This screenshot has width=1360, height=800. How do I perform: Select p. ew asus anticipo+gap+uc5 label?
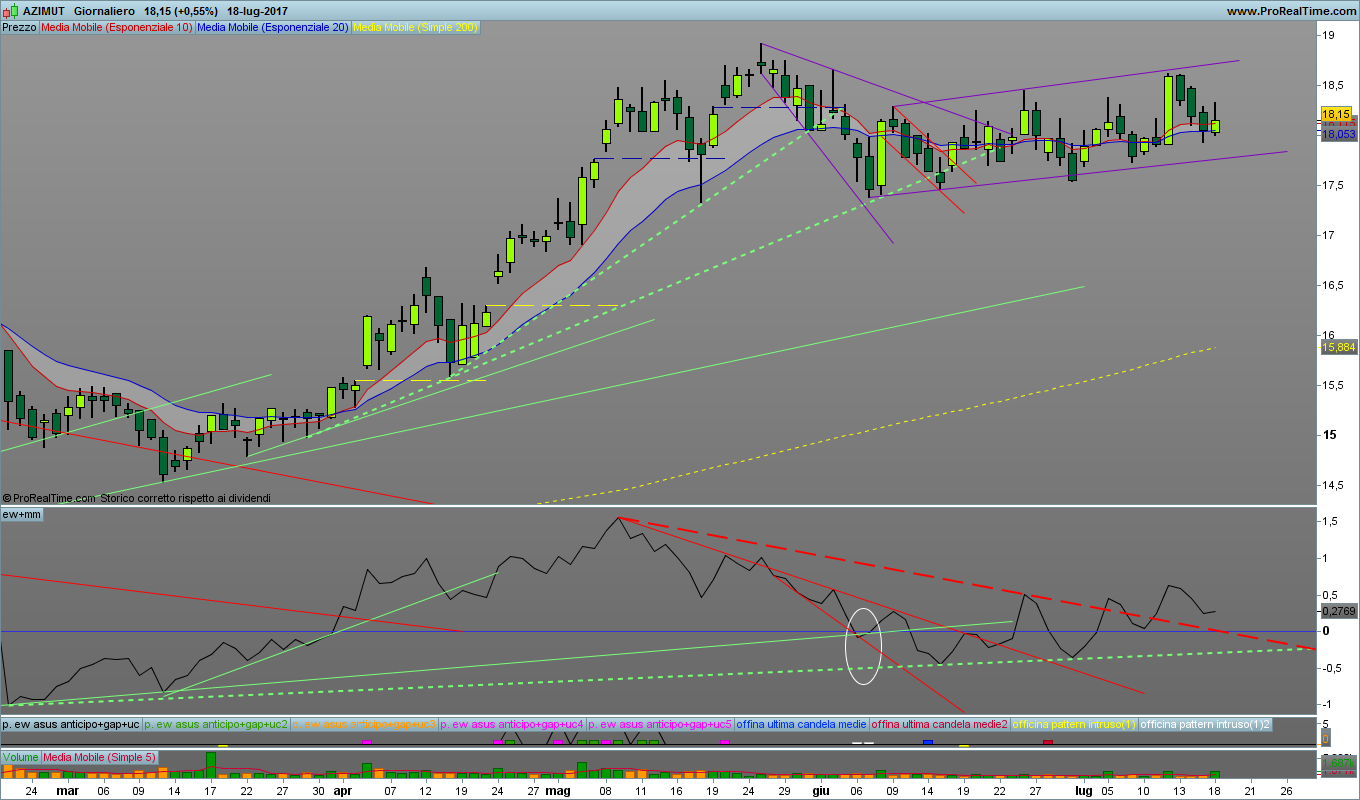[x=660, y=723]
